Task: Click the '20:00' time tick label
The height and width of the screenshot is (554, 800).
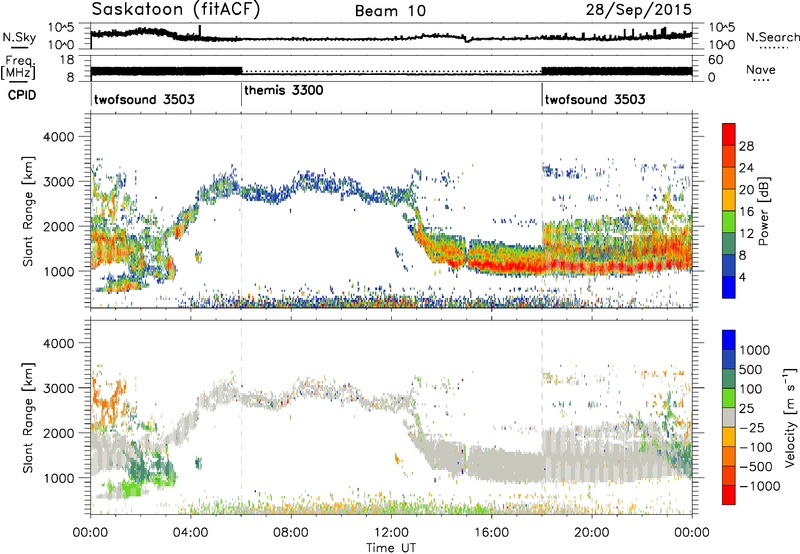Action: pos(591,533)
